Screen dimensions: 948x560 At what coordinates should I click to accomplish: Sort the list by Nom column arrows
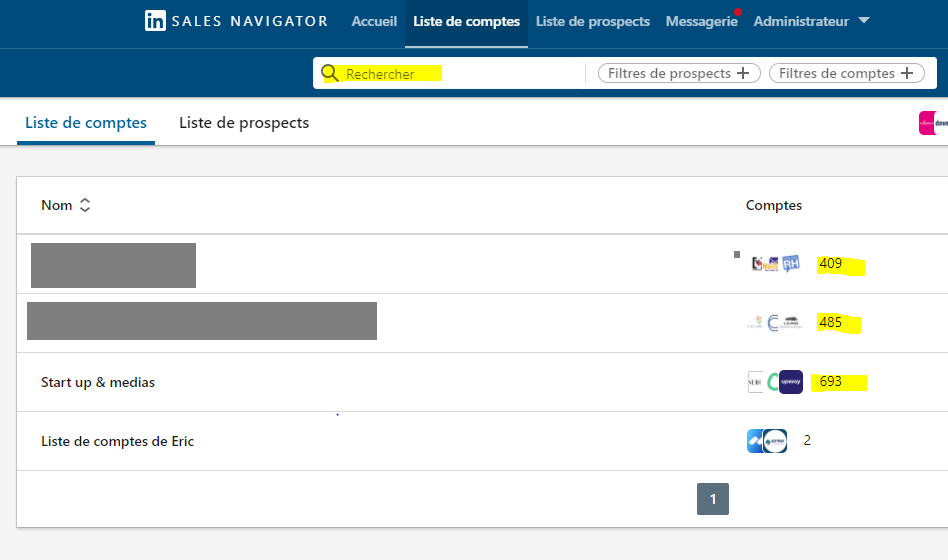[85, 205]
